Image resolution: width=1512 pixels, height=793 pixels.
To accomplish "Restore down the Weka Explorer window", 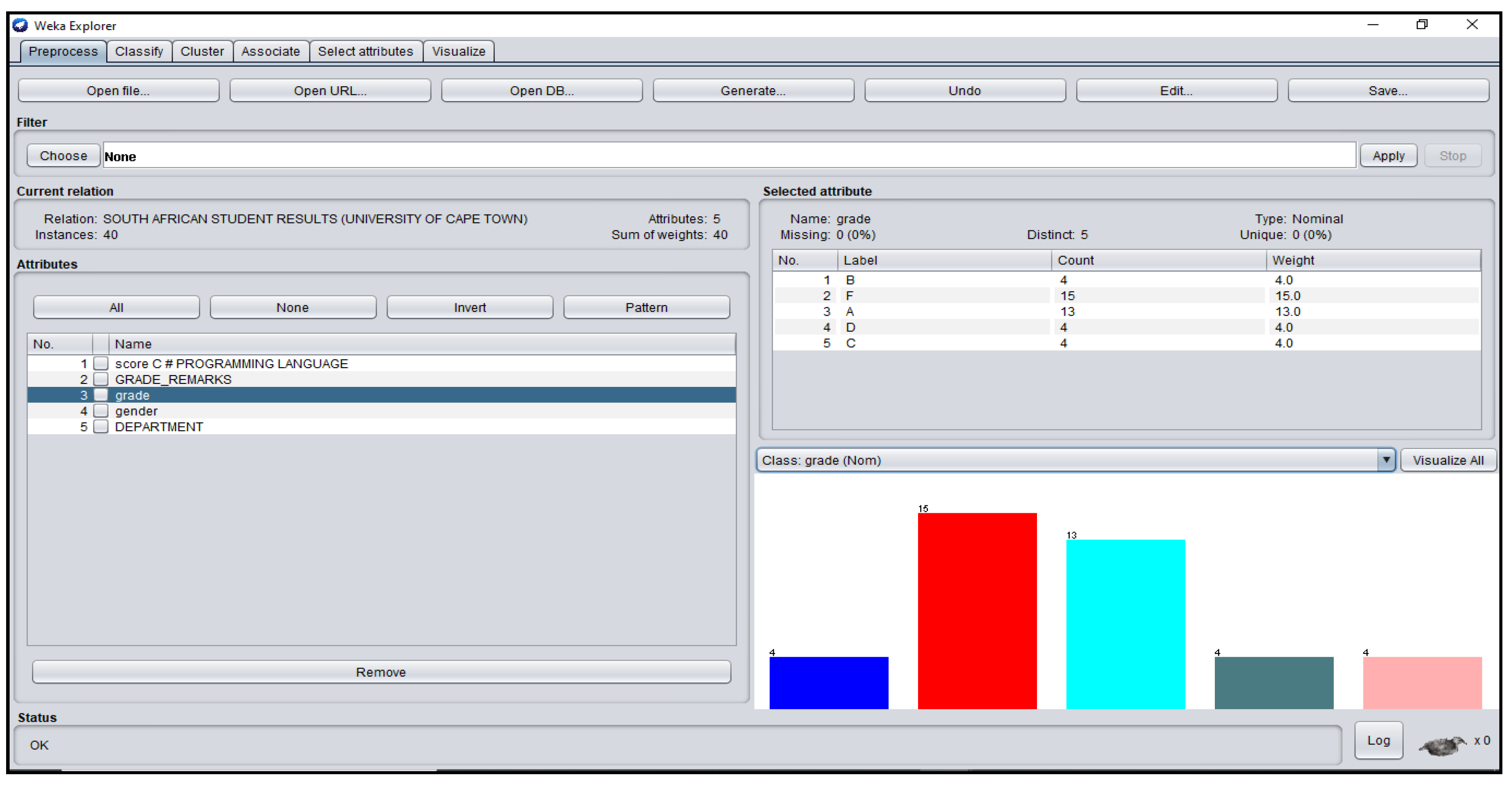I will (1422, 24).
